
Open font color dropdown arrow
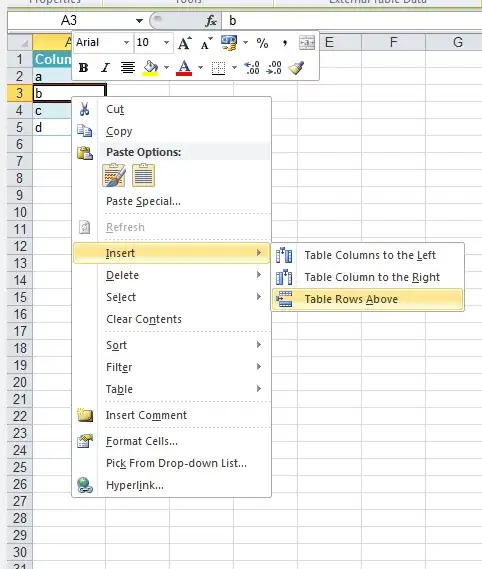click(200, 67)
